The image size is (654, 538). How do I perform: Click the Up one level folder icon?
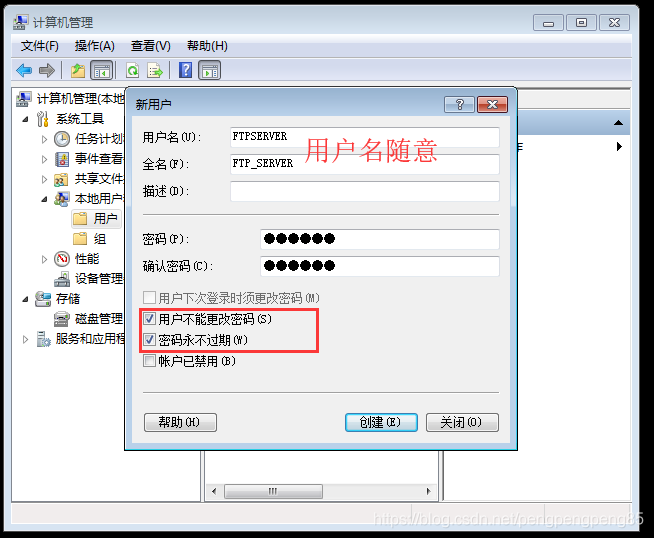click(78, 70)
